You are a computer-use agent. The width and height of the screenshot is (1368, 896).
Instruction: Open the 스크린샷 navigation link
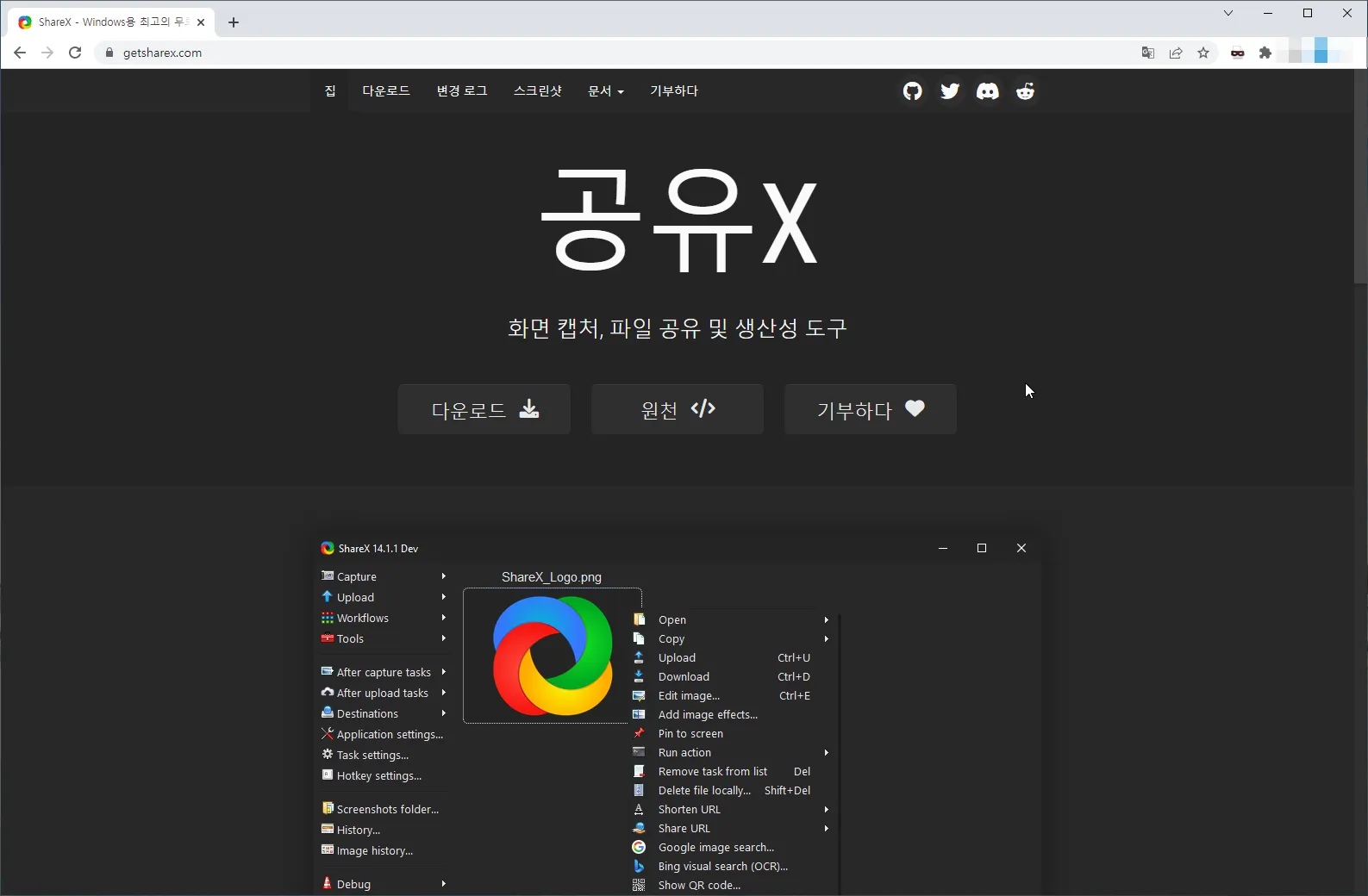coord(538,90)
